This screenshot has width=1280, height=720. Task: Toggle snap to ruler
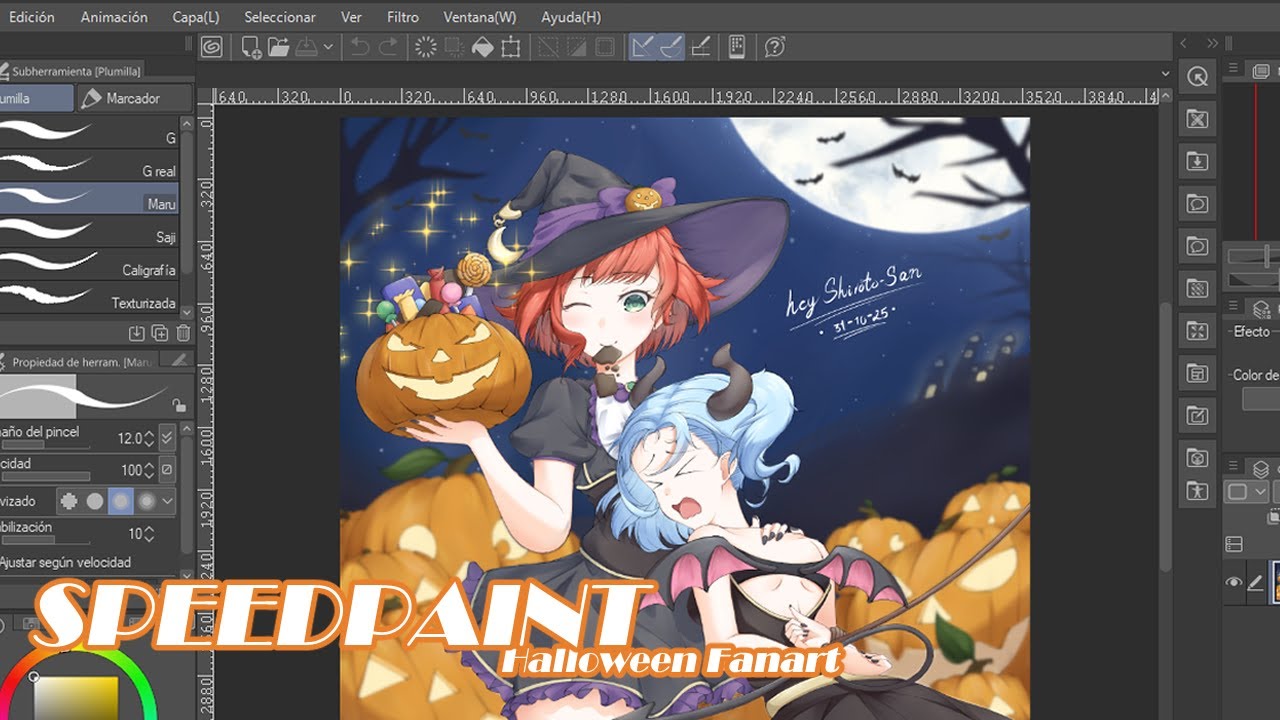[642, 47]
